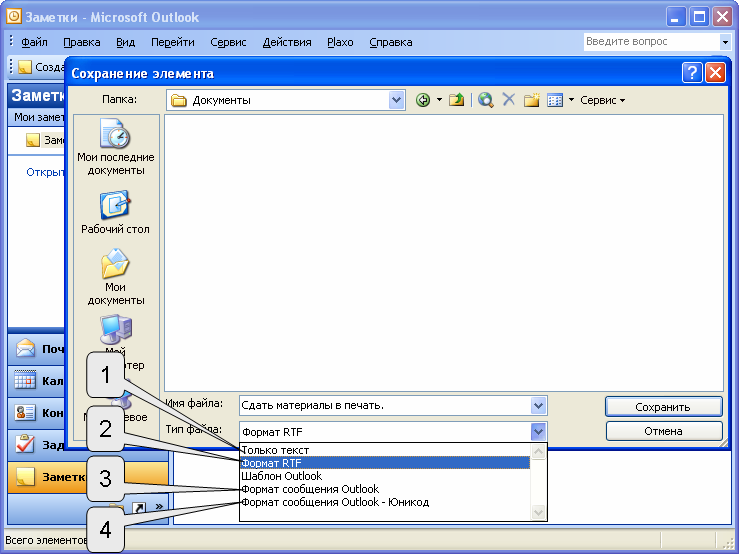The image size is (739, 554).
Task: Click the shortcuts arrow icon at pane bottom
Action: [139, 508]
